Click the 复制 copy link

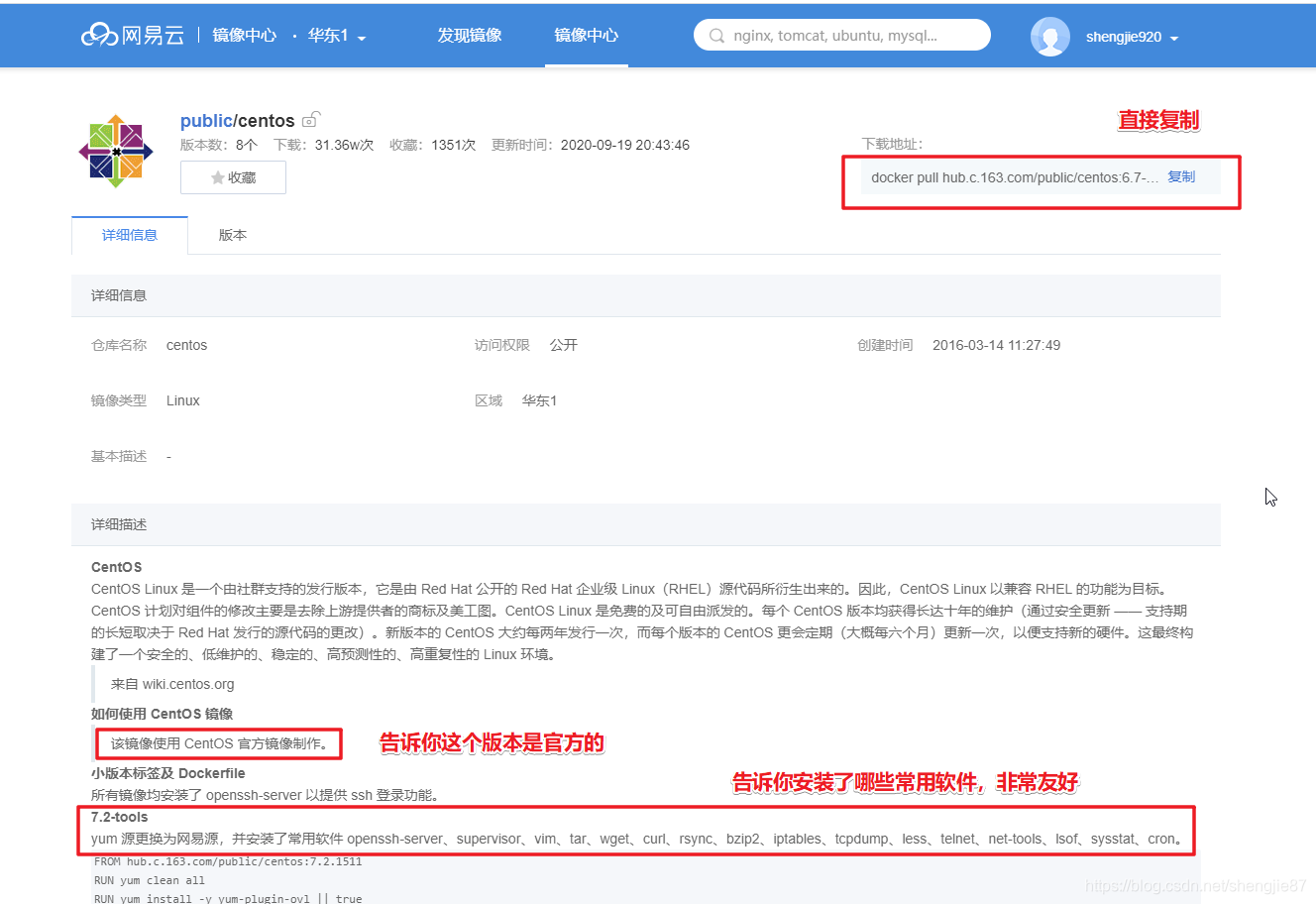(1181, 176)
